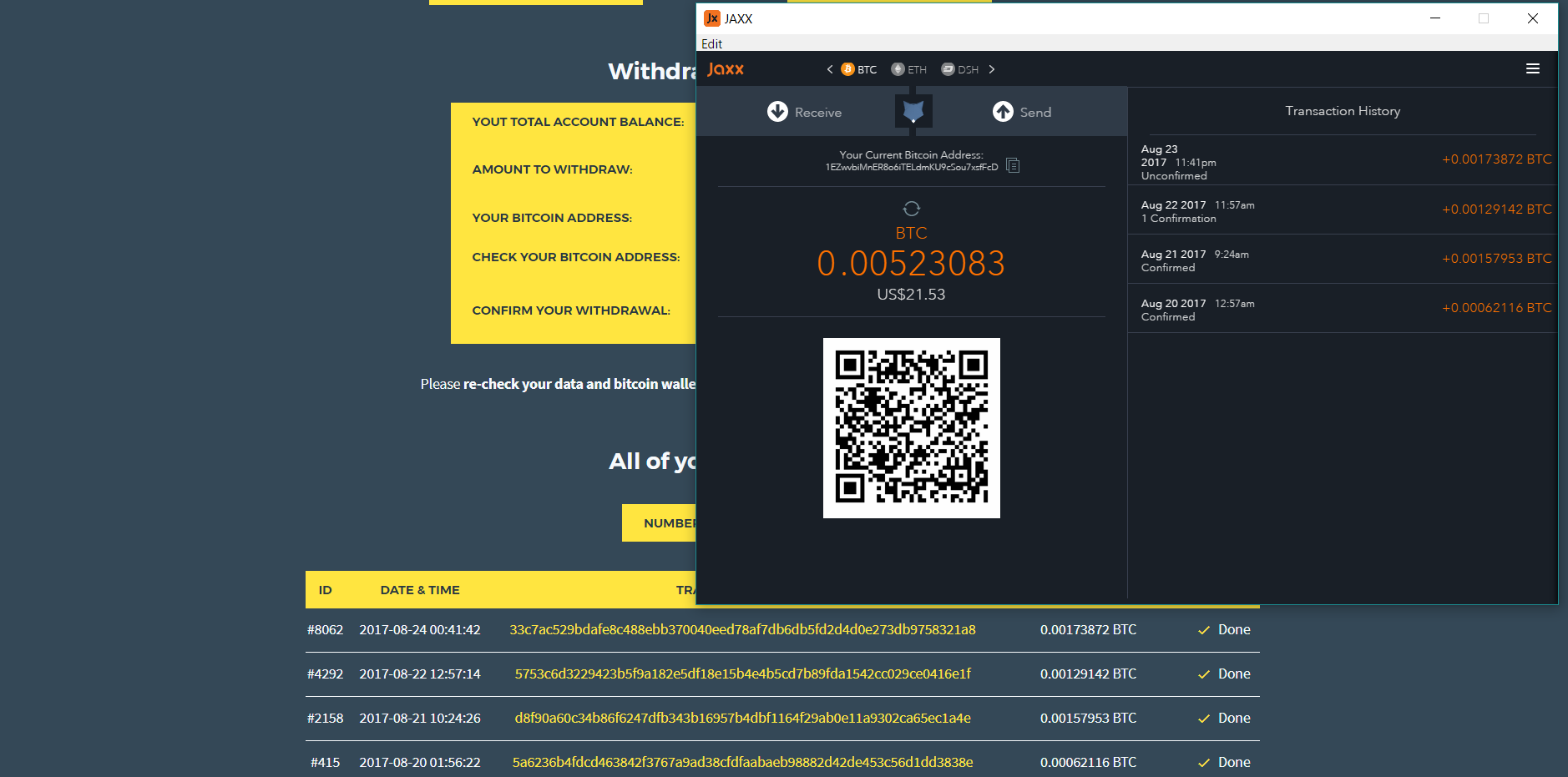The image size is (1568, 777).
Task: Open the Aug 23 unconfirmed transaction
Action: click(1343, 161)
